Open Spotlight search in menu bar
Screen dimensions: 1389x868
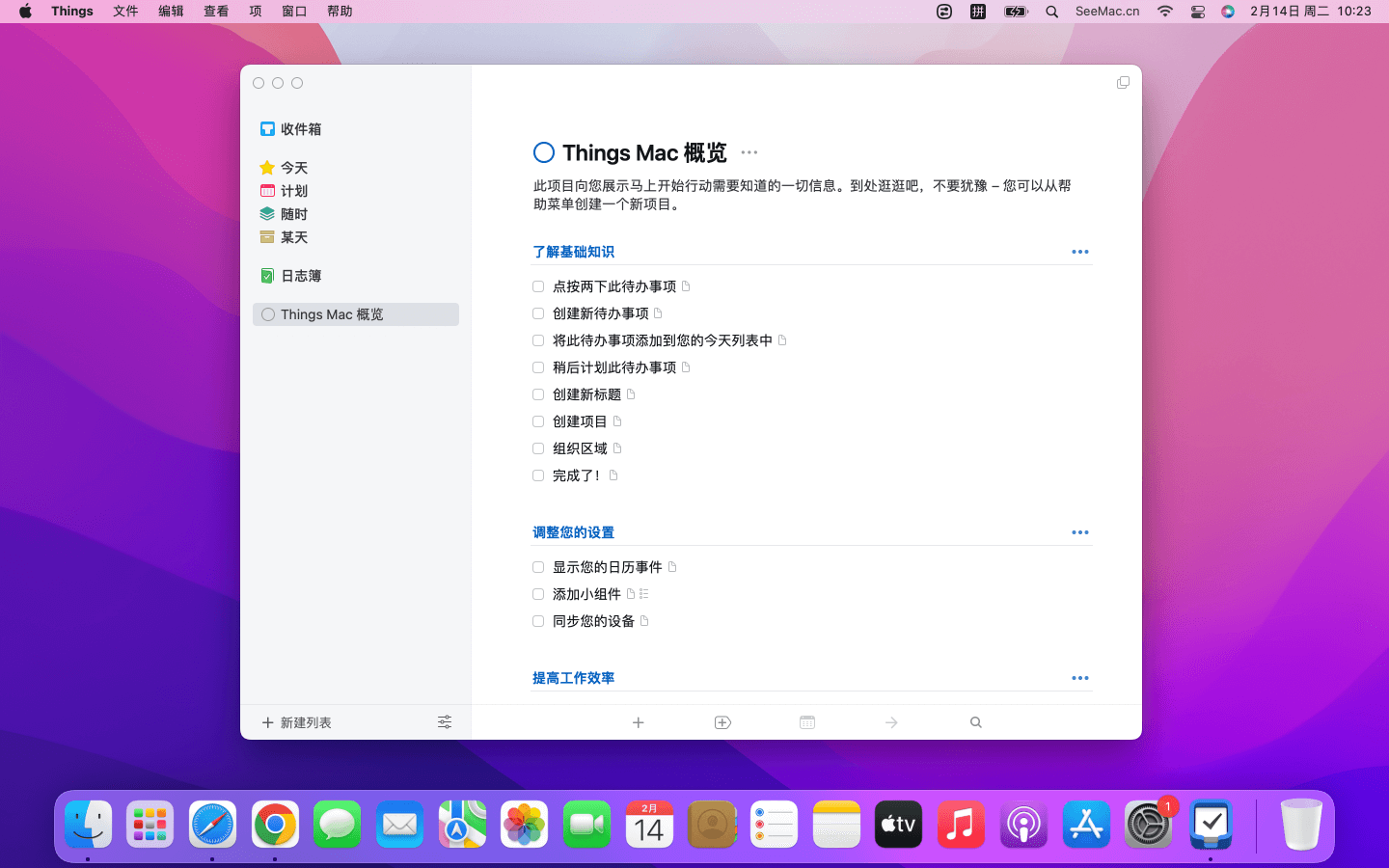click(1052, 12)
